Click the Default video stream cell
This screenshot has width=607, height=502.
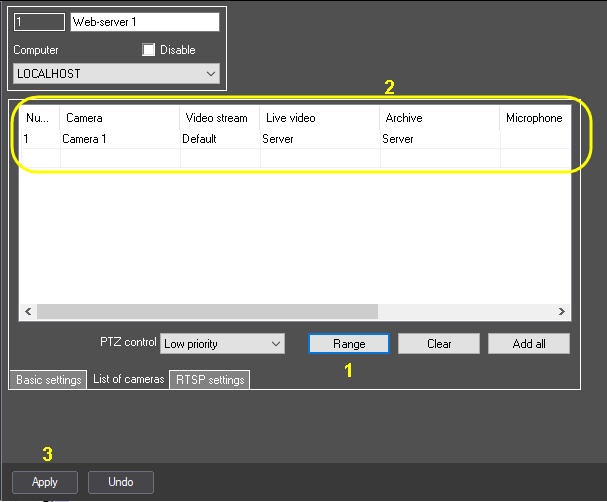(x=218, y=139)
